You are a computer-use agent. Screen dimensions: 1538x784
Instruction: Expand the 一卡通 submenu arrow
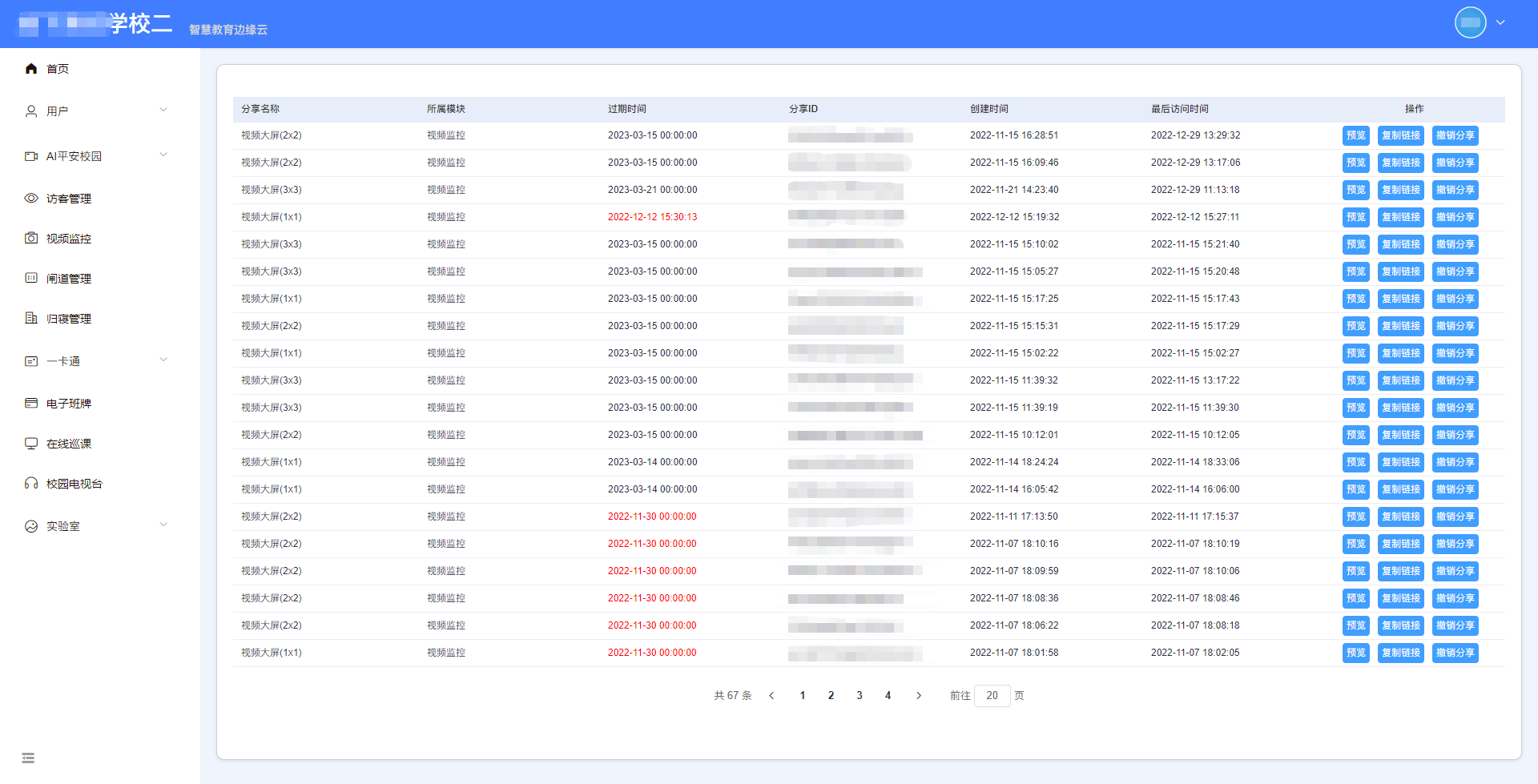[163, 360]
